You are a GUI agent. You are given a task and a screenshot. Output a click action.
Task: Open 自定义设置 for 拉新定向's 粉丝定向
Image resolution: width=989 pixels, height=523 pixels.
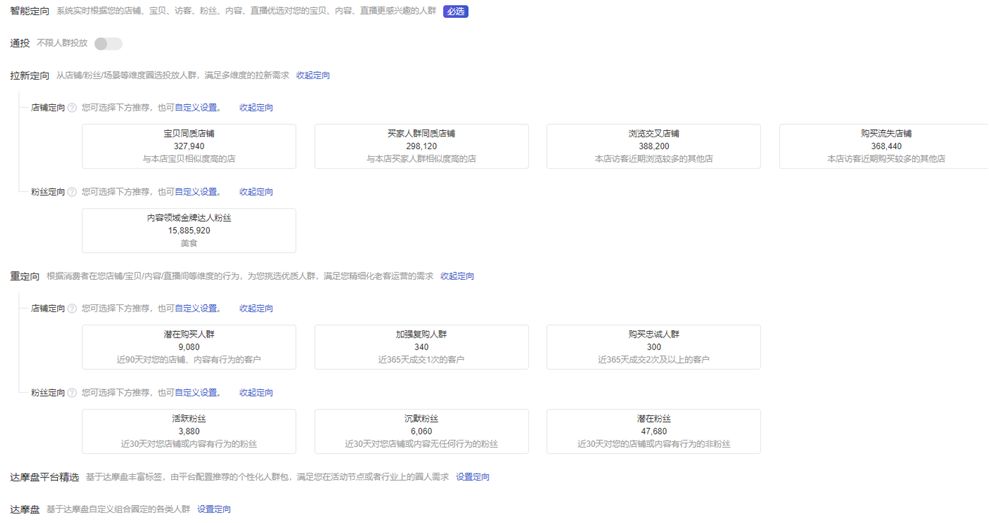[x=196, y=192]
